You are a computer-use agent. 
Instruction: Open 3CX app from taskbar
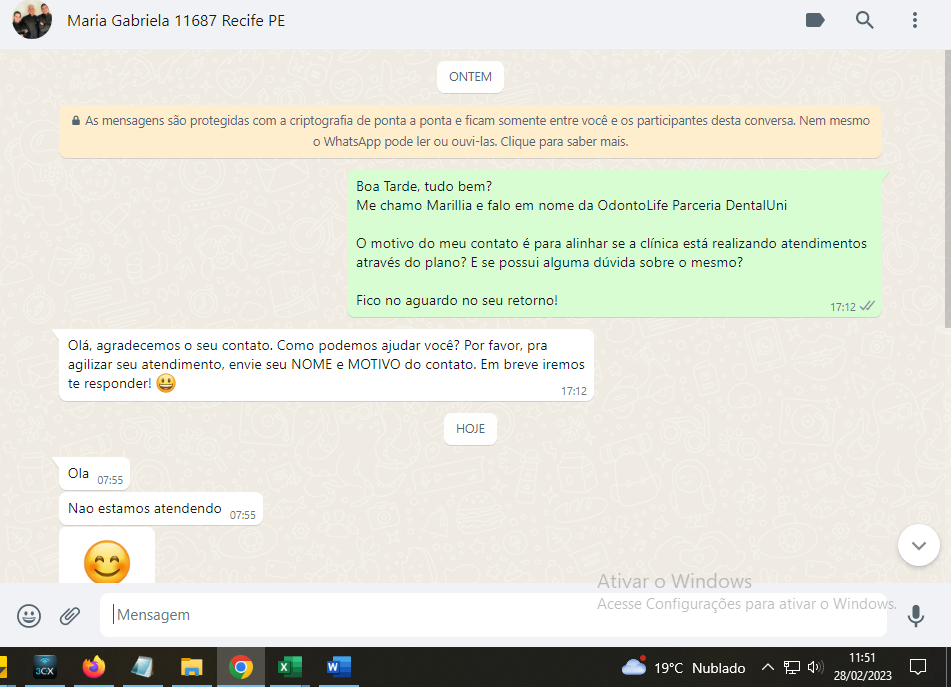click(44, 667)
